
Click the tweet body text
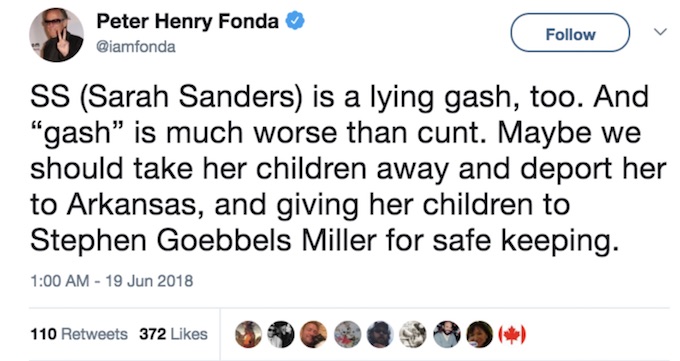347,168
